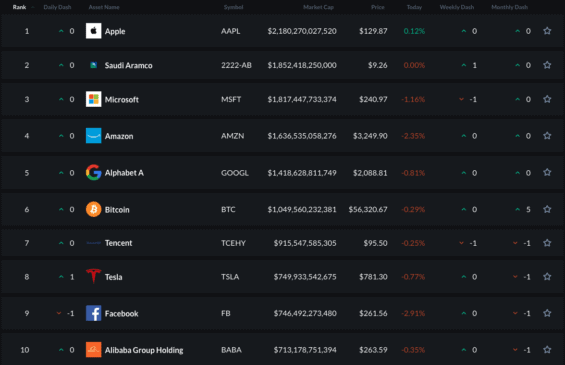
Task: Click the Weekly Dash column header
Action: click(x=457, y=7)
